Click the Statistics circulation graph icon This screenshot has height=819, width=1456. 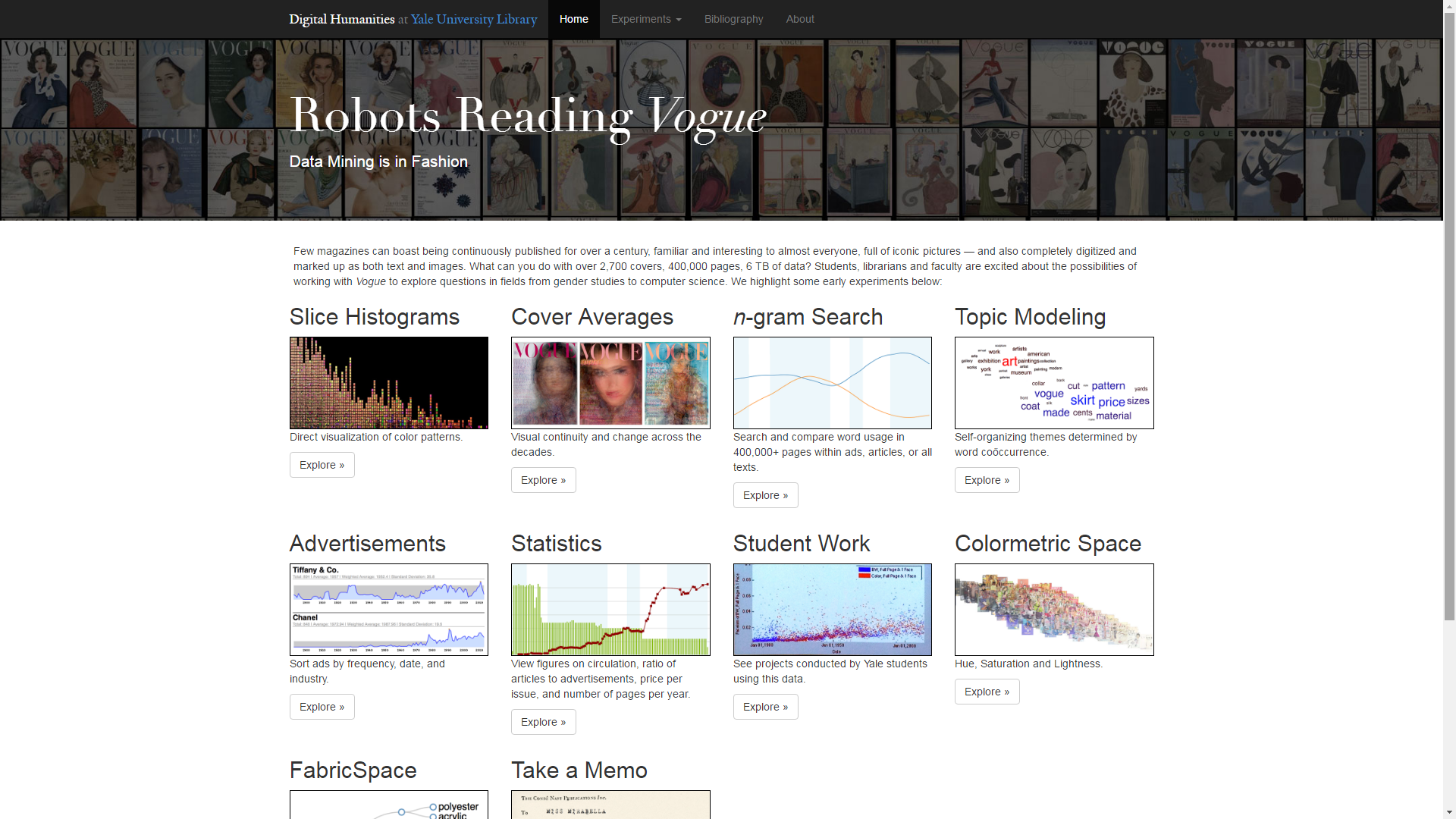point(610,610)
